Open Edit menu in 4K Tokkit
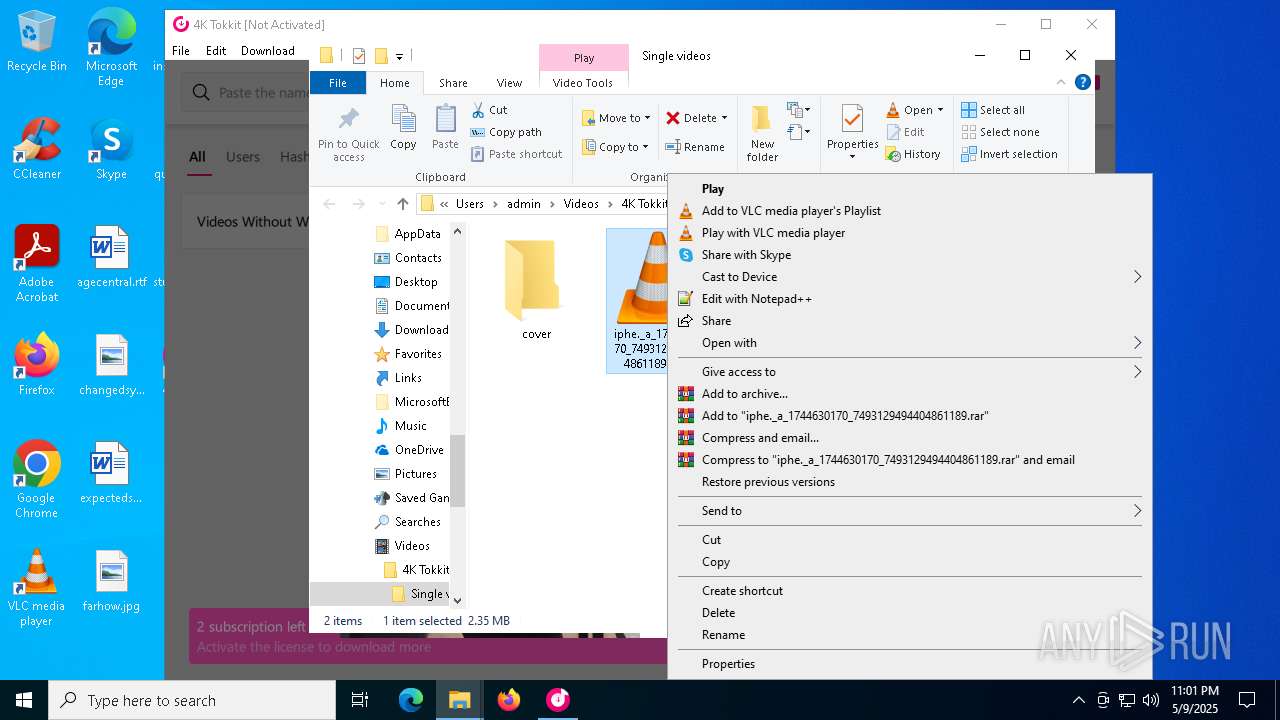The height and width of the screenshot is (720, 1280). [216, 51]
